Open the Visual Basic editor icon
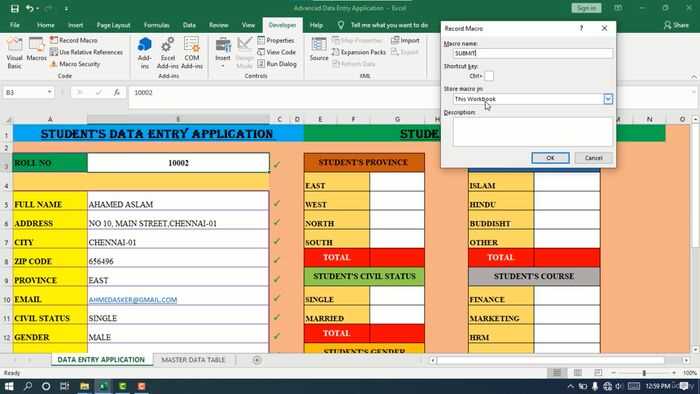The image size is (700, 394). (x=14, y=52)
